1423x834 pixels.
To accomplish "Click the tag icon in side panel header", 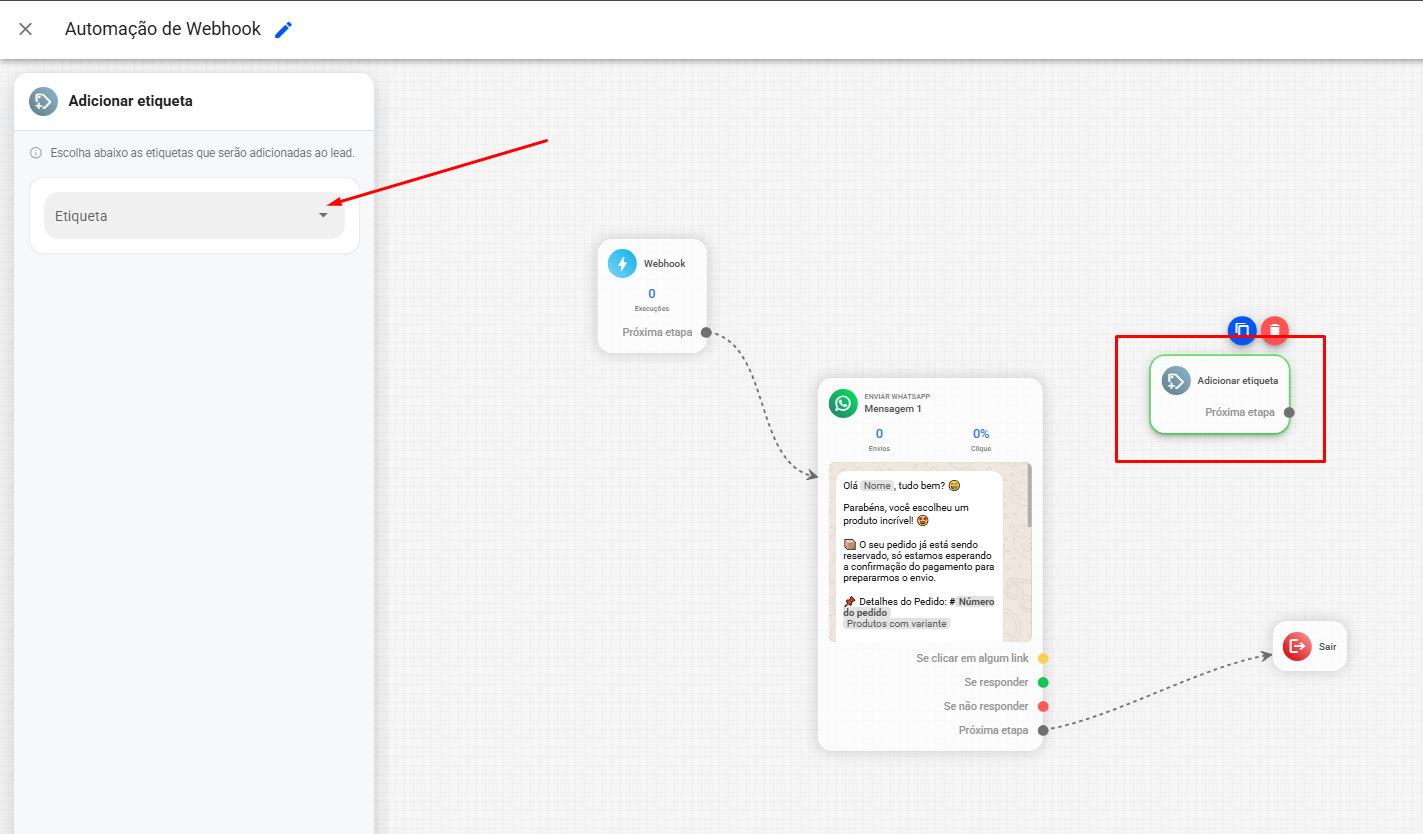I will click(43, 101).
